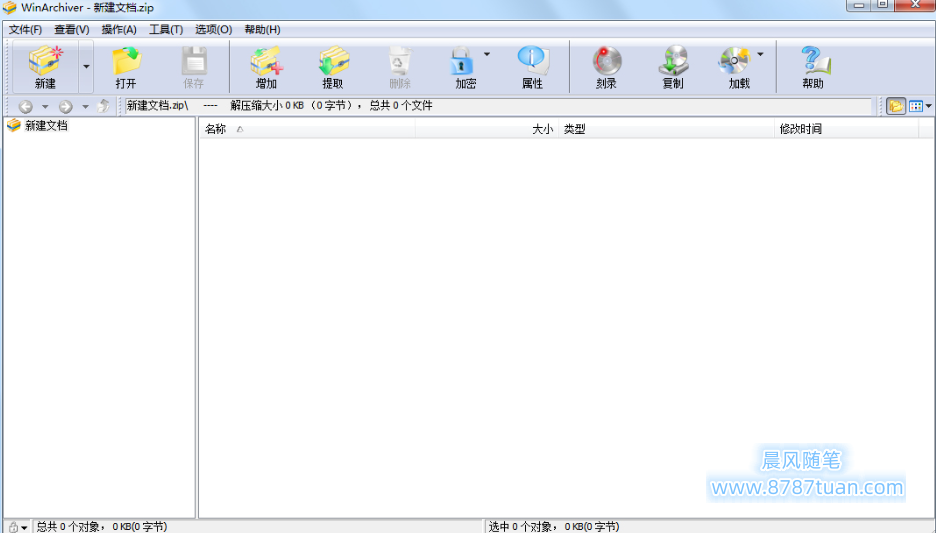Select the 新建文档 tree item
This screenshot has width=936, height=533.
(x=46, y=125)
